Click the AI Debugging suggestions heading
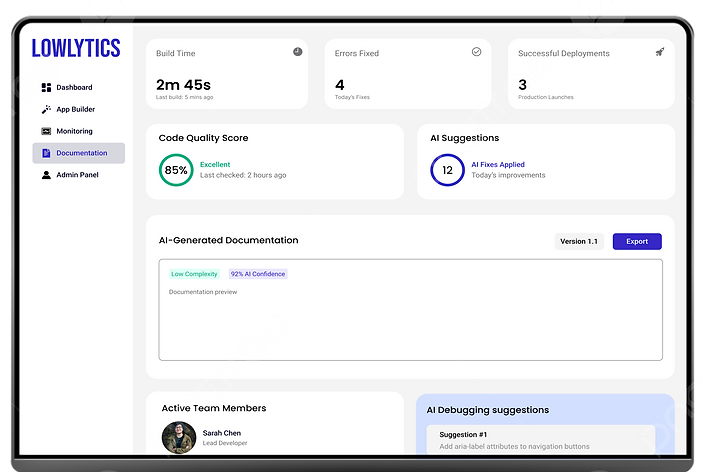 pos(488,410)
